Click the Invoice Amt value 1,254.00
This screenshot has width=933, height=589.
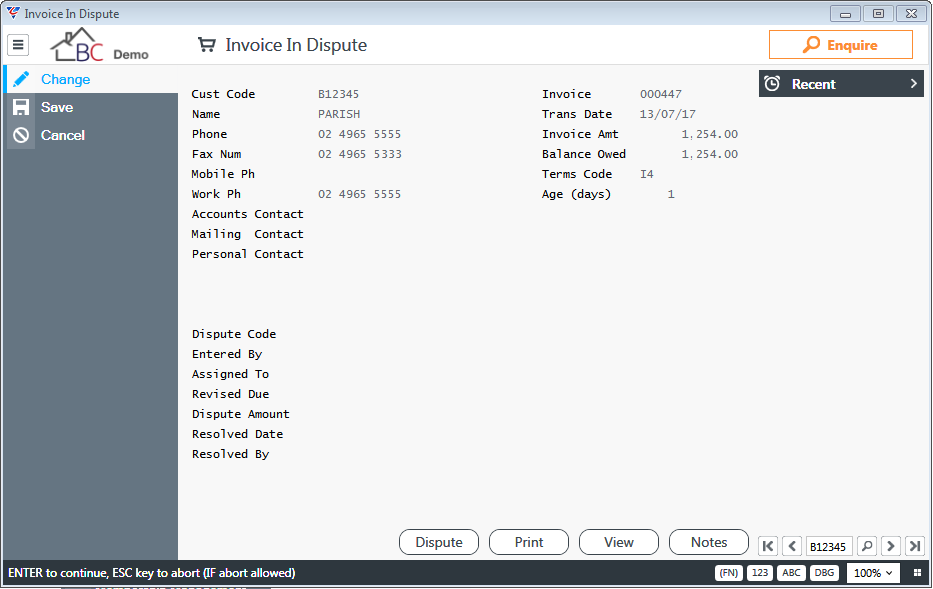[709, 134]
